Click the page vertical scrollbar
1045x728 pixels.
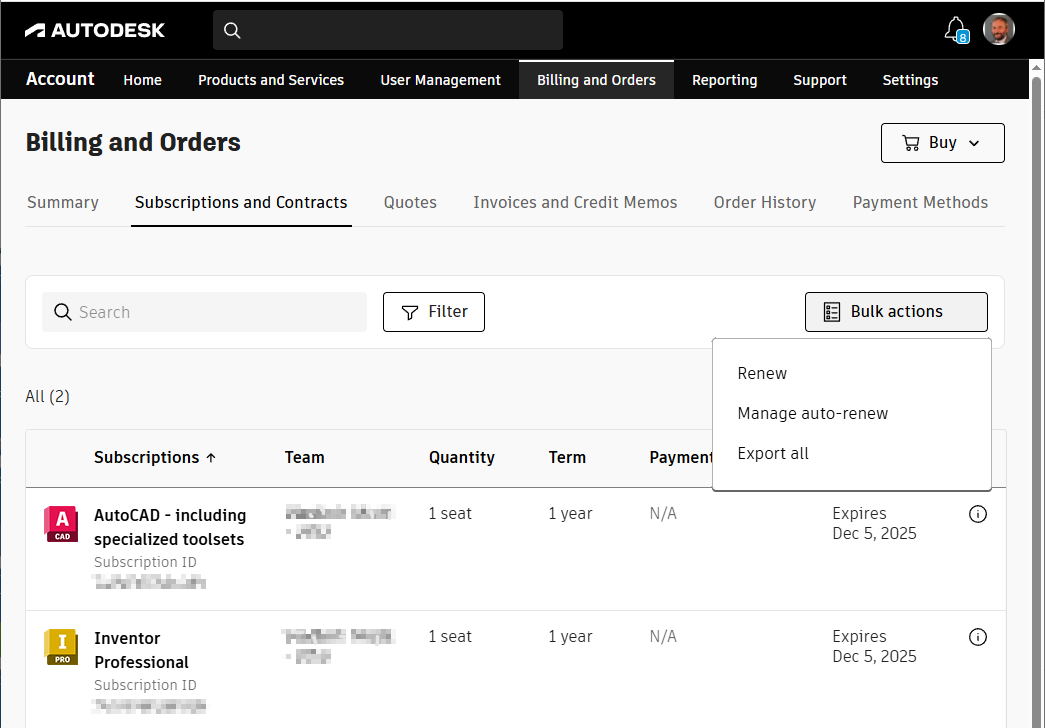[1036, 400]
